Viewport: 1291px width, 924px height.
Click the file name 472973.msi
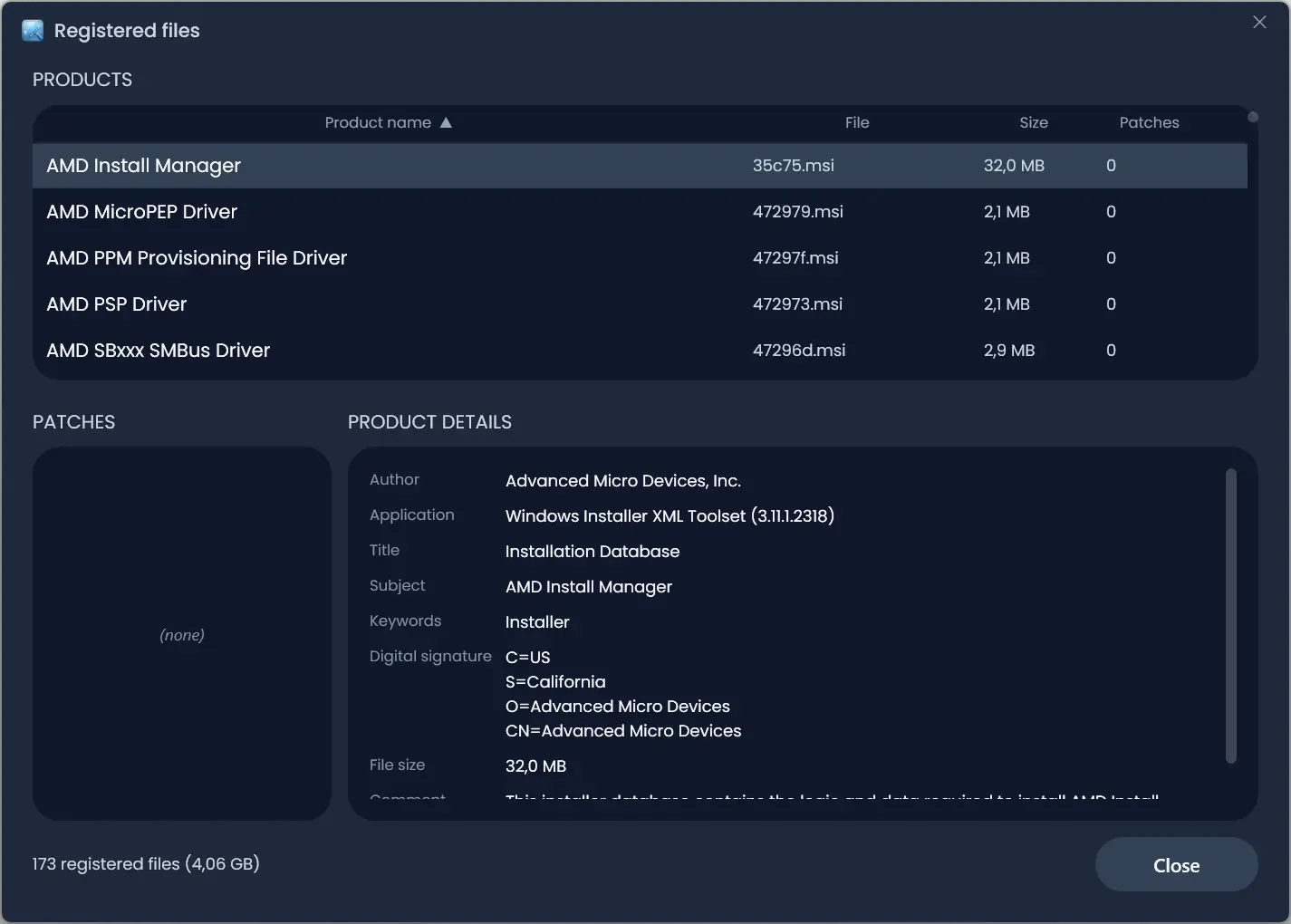pyautogui.click(x=797, y=304)
